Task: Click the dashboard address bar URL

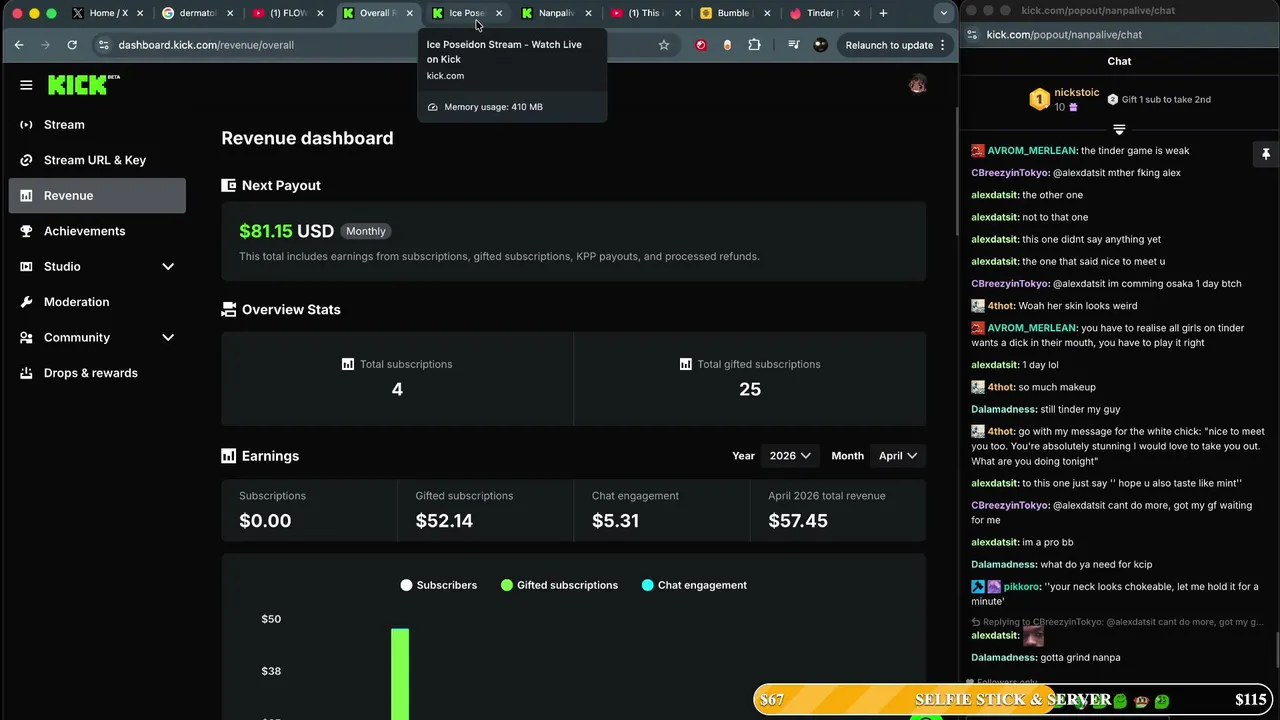Action: (206, 45)
